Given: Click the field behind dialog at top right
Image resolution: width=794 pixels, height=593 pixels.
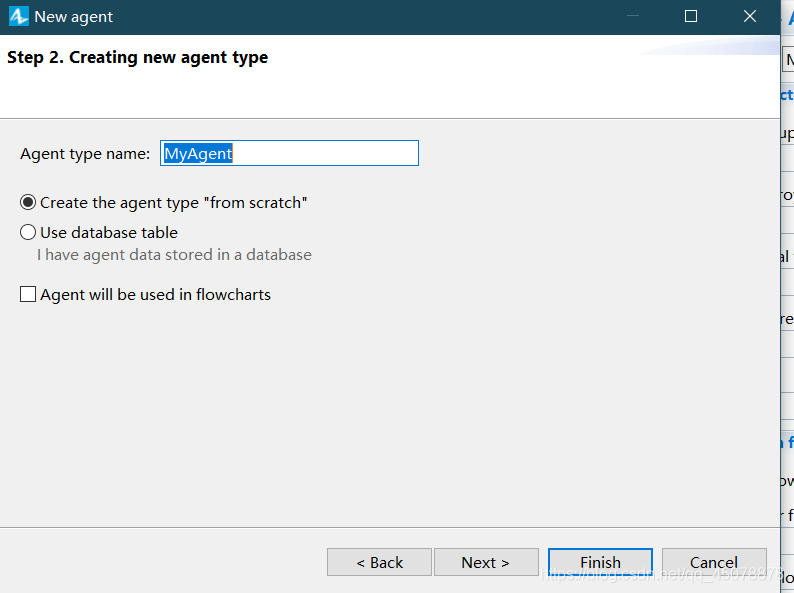Looking at the screenshot, I should click(x=788, y=60).
